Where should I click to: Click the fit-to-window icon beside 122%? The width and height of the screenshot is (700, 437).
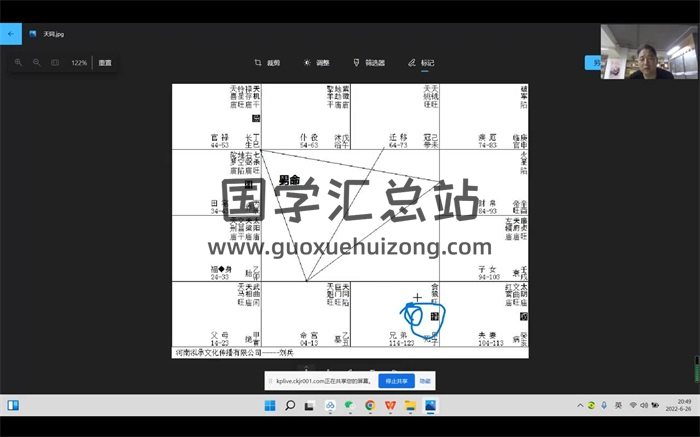(55, 62)
